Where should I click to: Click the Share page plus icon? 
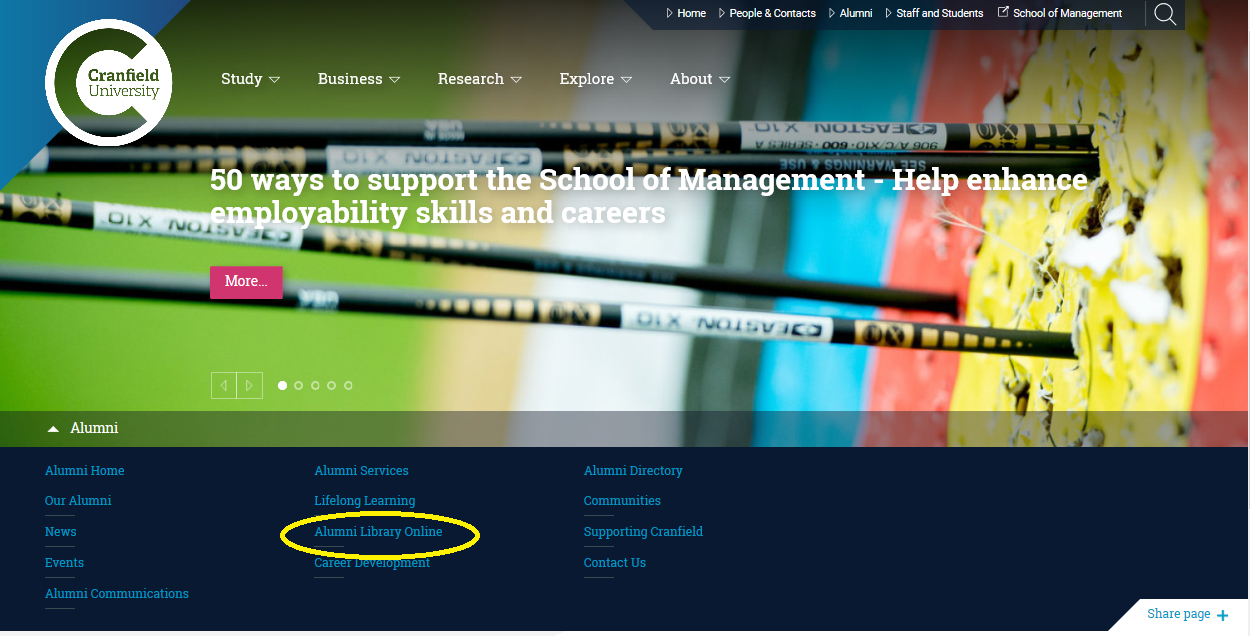(x=1223, y=615)
